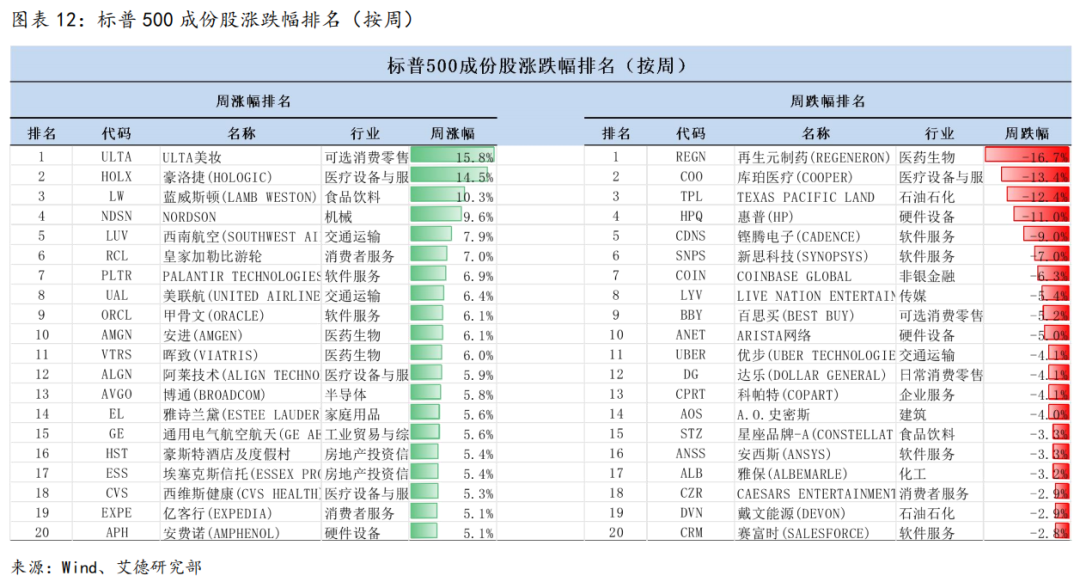This screenshot has height=588, width=1080.
Task: Select the -12.4% weekly loss value
Action: click(1045, 197)
